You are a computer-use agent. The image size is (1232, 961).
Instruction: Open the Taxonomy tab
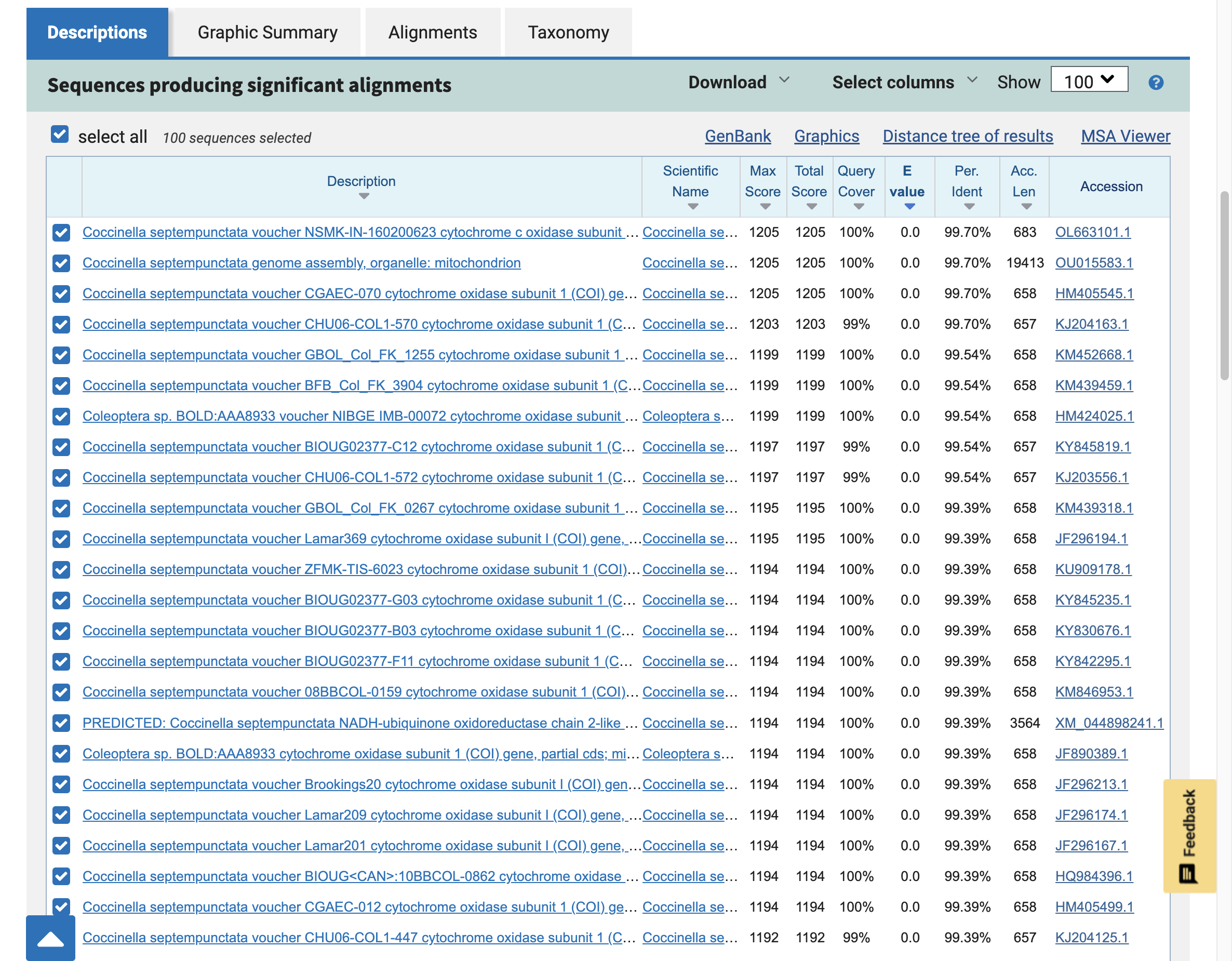coord(568,33)
